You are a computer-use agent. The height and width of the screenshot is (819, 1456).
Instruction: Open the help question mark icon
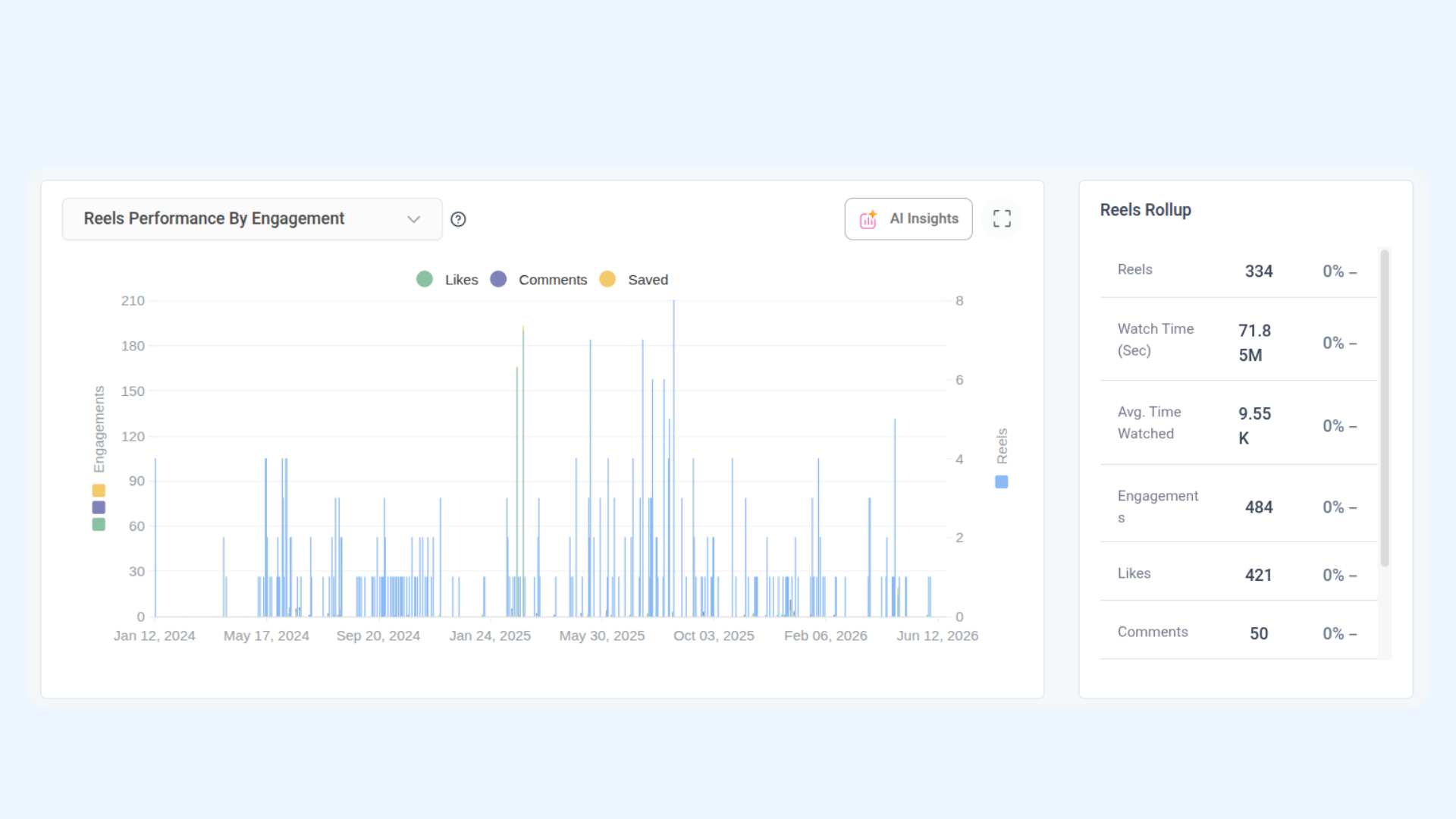(x=458, y=219)
